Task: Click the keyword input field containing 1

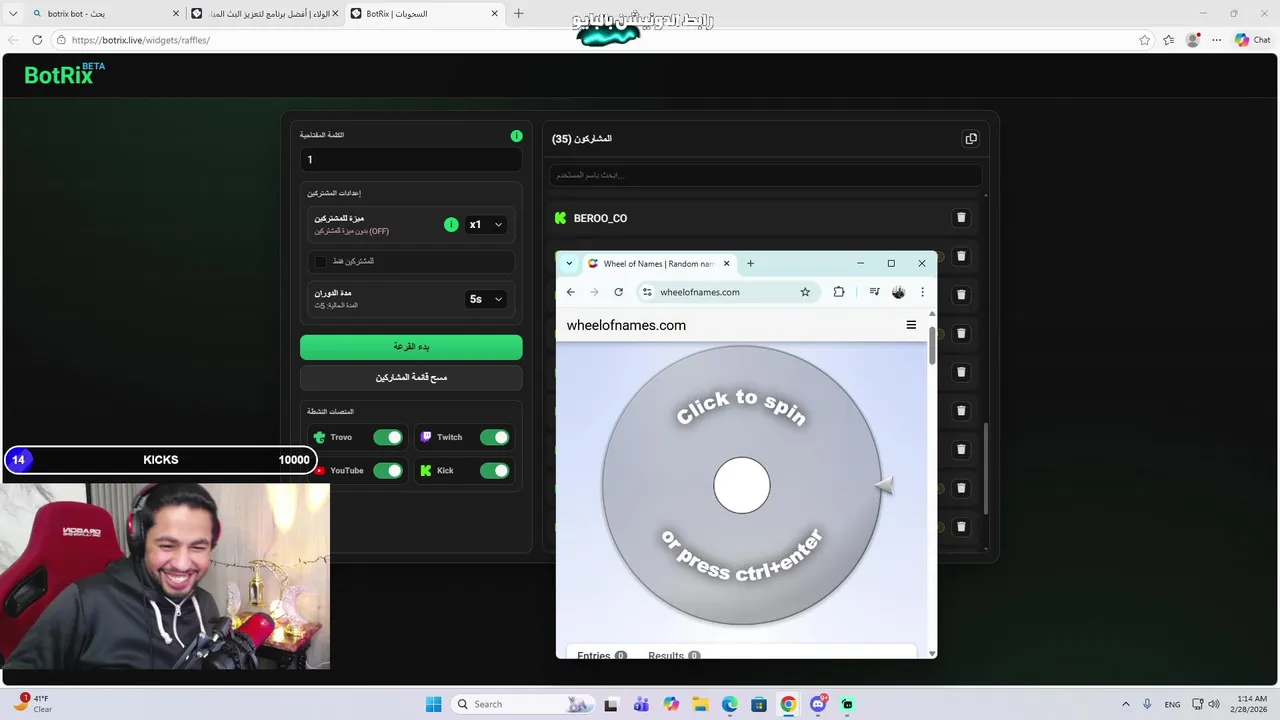Action: (411, 159)
